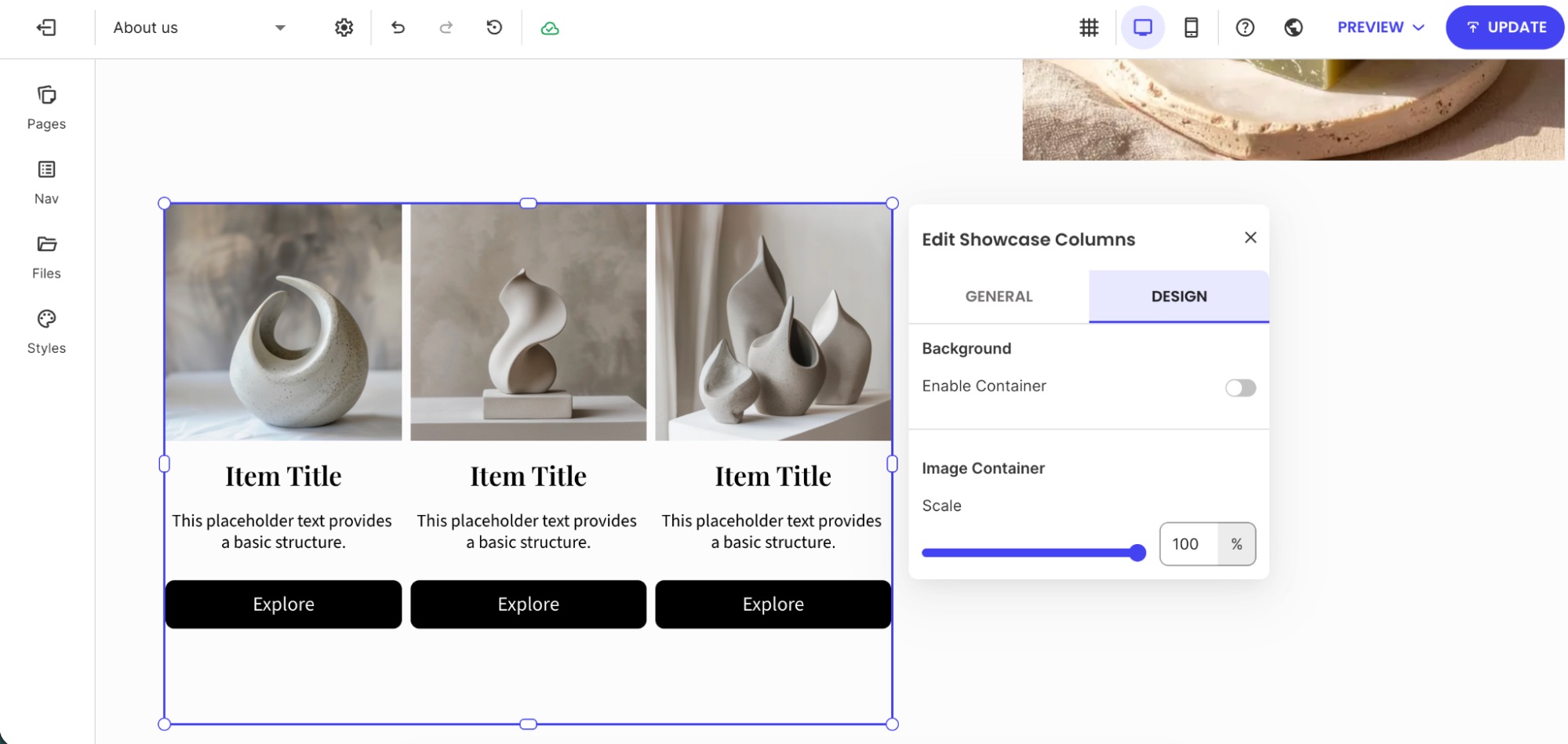Select the DESIGN tab
This screenshot has width=1568, height=744.
coord(1179,296)
